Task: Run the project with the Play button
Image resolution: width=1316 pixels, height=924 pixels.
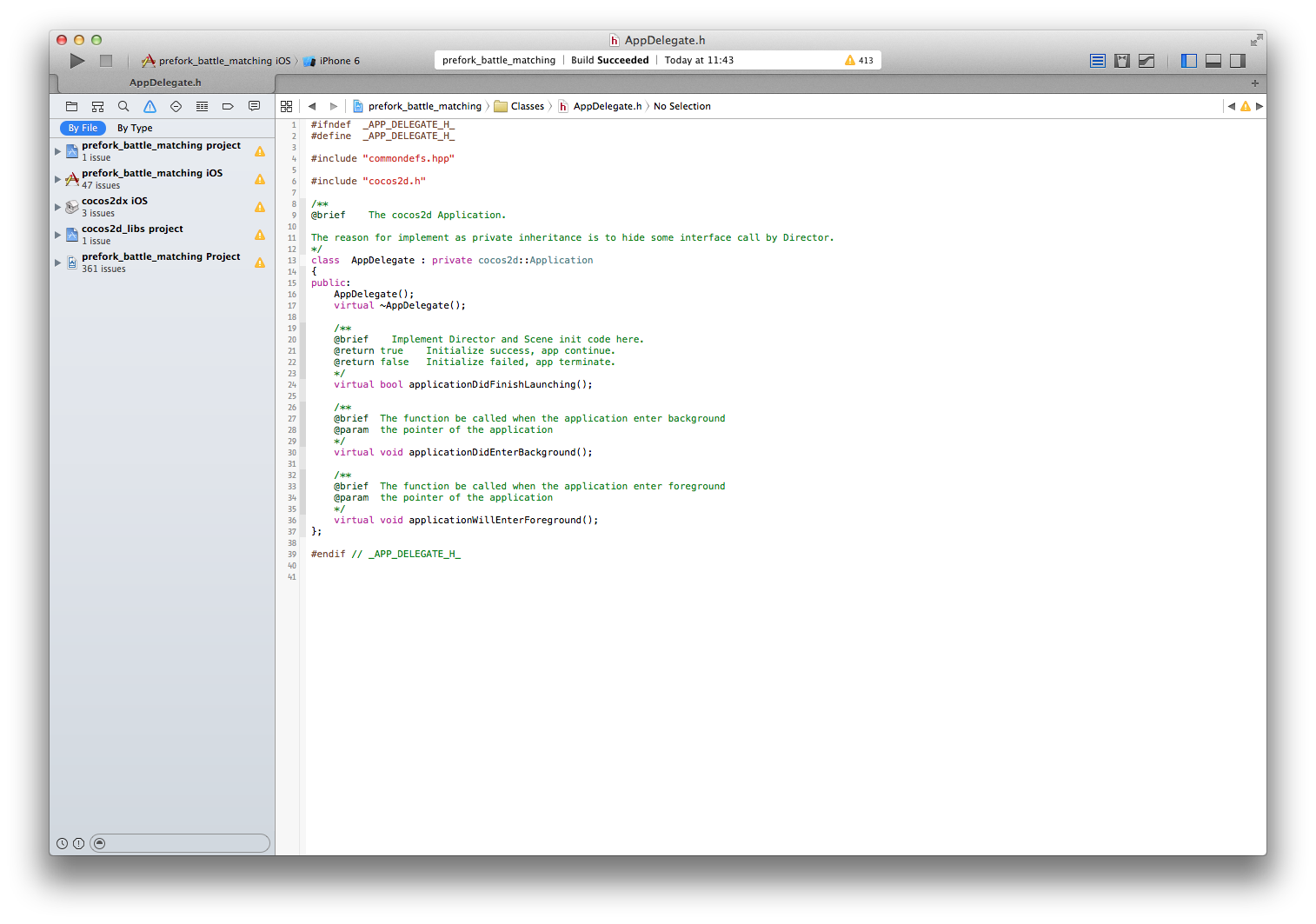Action: pos(77,61)
